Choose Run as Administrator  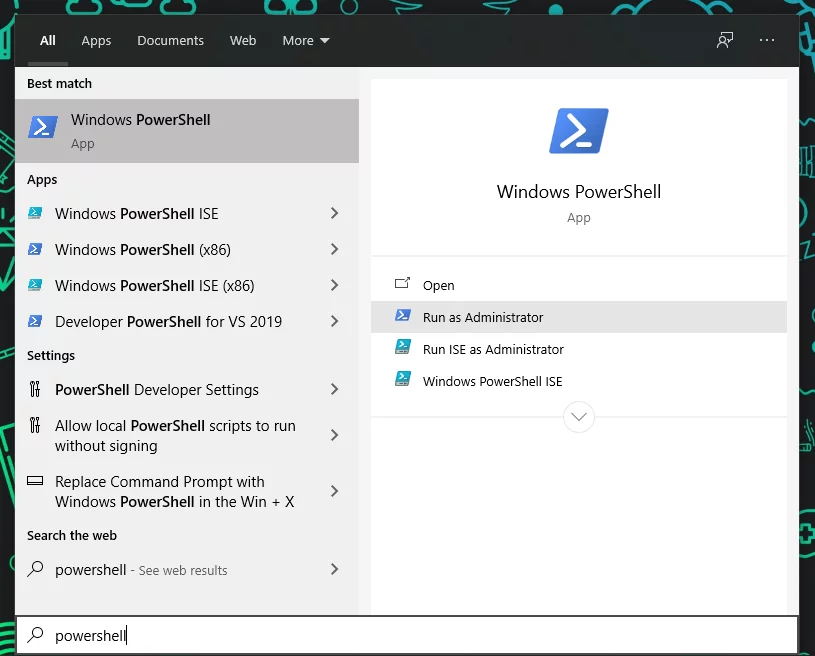[x=579, y=317]
